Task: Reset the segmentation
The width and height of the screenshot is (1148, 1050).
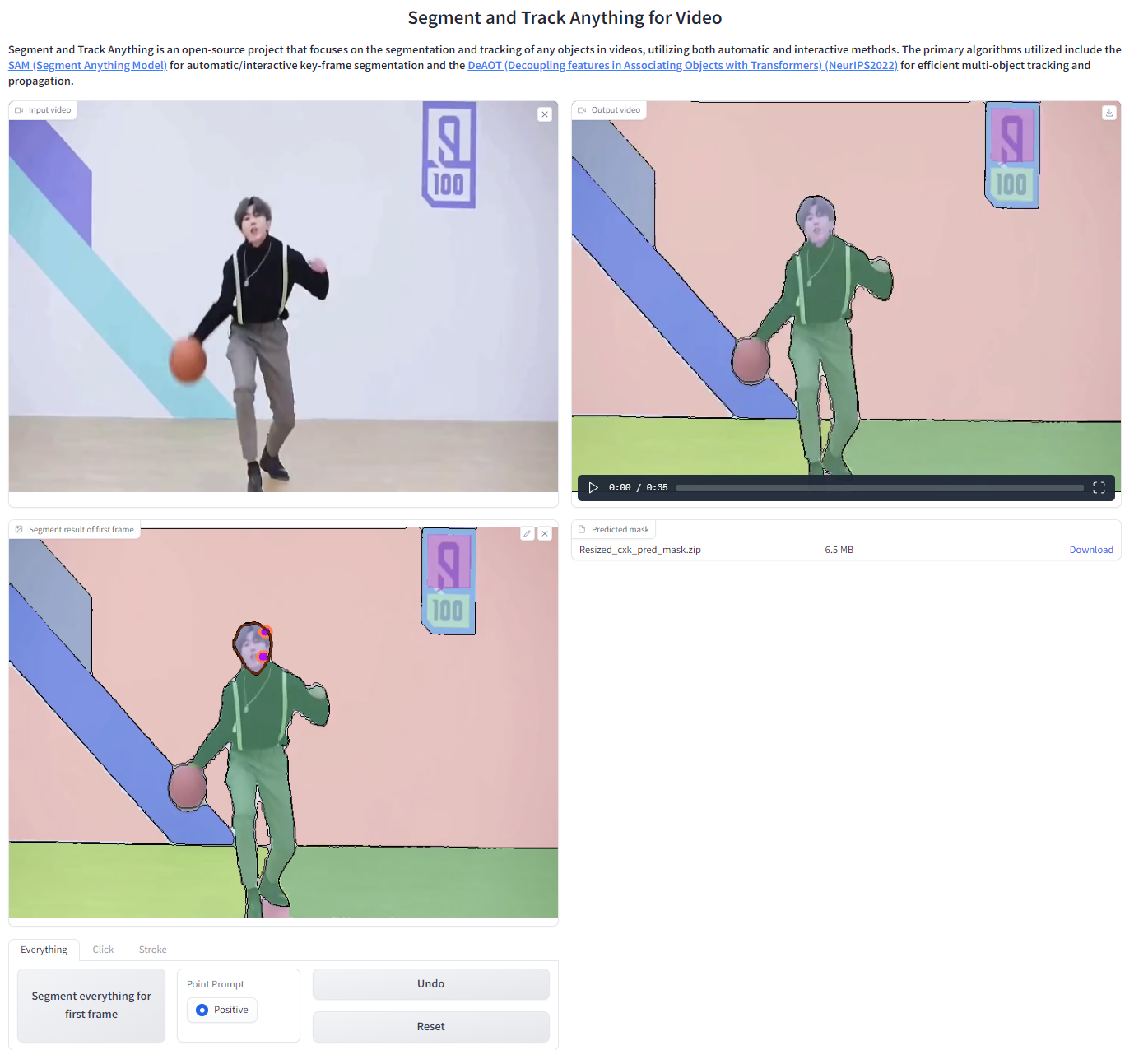Action: pyautogui.click(x=430, y=1026)
